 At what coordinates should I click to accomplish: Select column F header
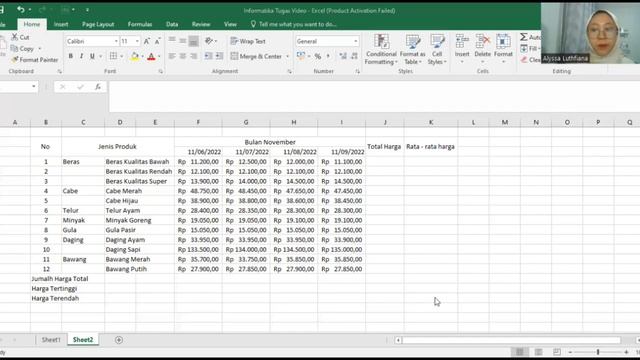coord(198,122)
